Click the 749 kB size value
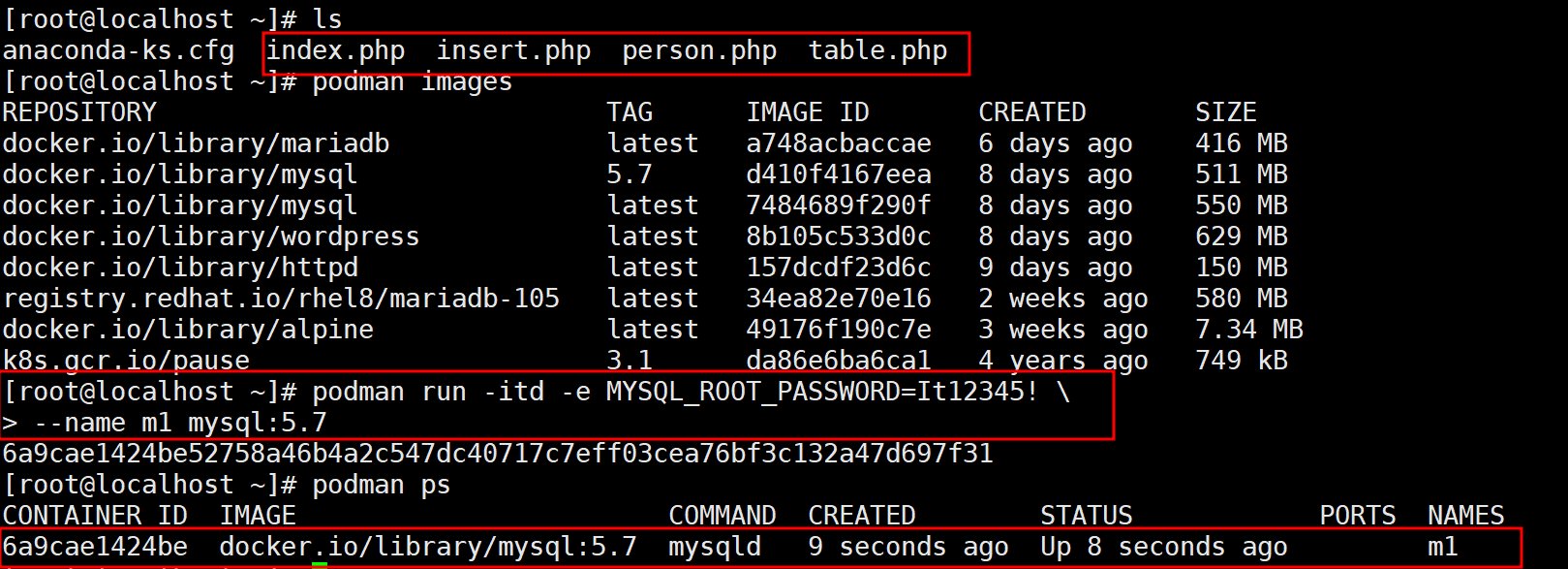This screenshot has height=569, width=1568. tap(1242, 361)
